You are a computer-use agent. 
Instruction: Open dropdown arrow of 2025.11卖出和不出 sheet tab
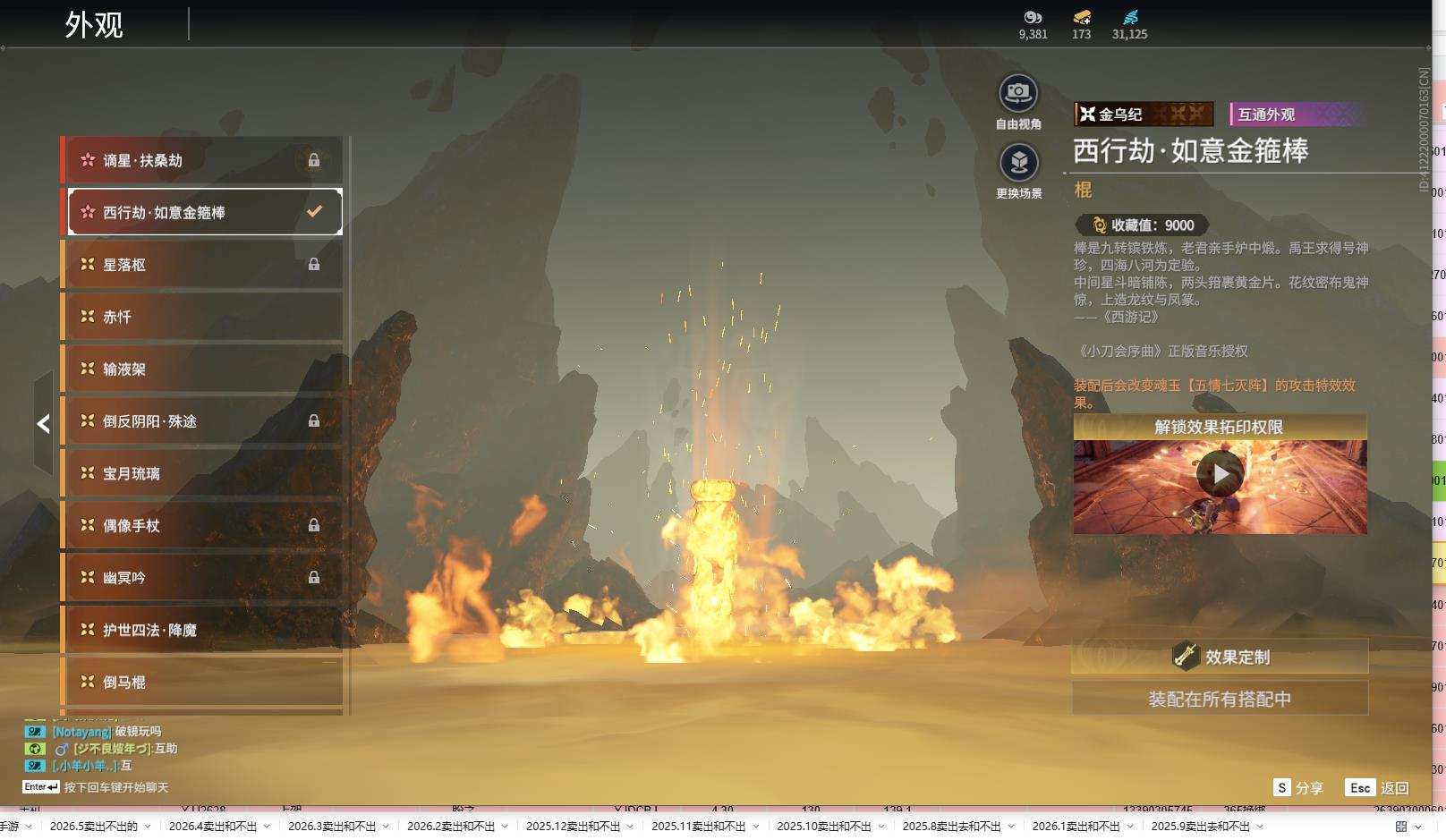pos(756,827)
